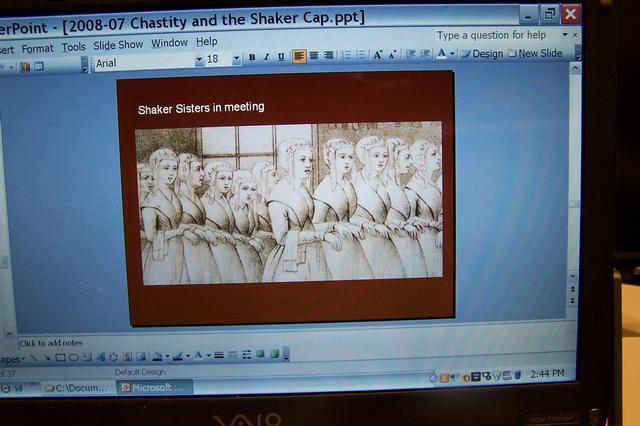Click the font name field showing Arial
Image resolution: width=640 pixels, height=426 pixels.
click(x=144, y=62)
